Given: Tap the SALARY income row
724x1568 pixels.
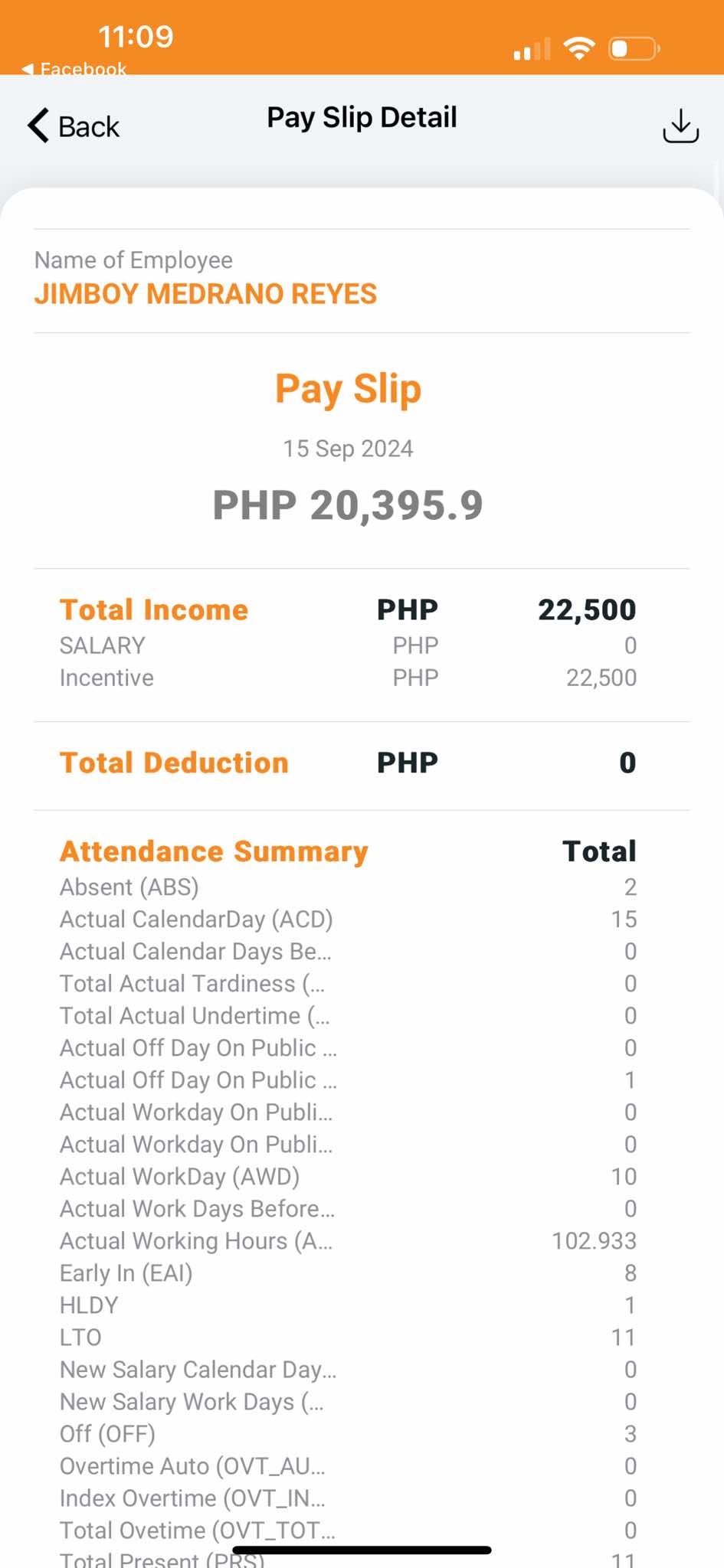Looking at the screenshot, I should 347,645.
